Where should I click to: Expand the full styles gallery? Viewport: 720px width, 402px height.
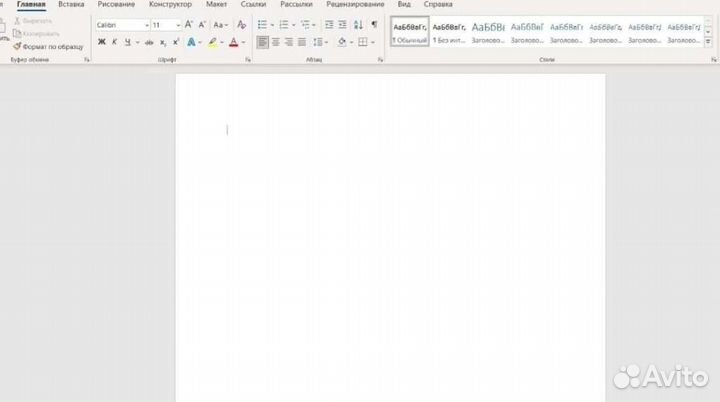click(x=708, y=42)
